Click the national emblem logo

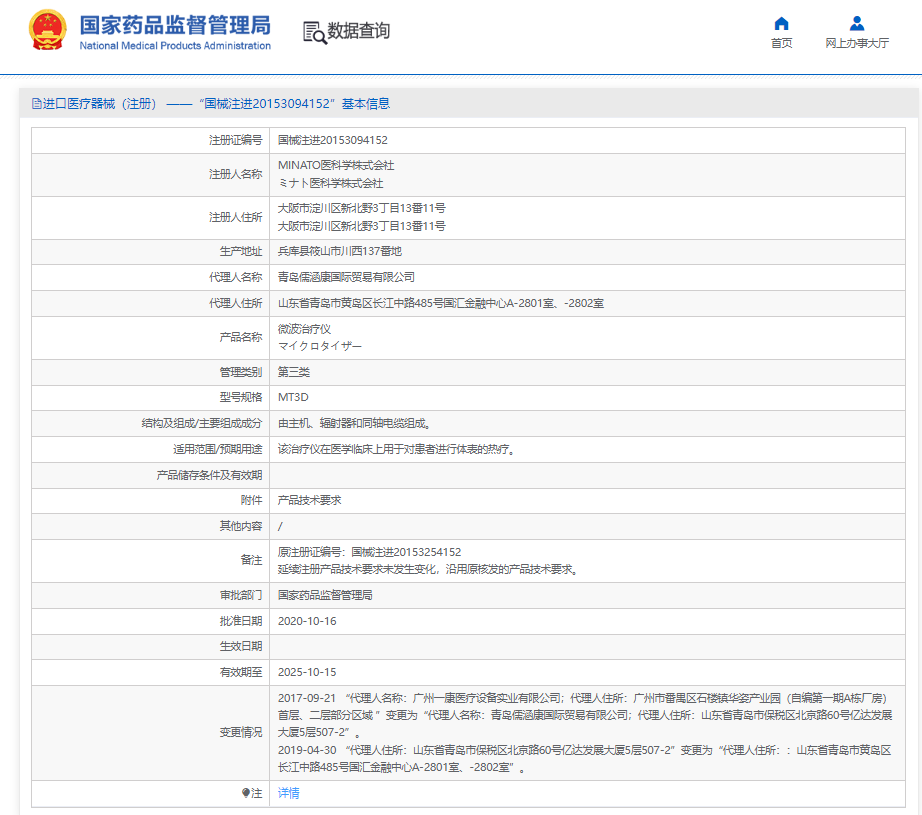(48, 31)
